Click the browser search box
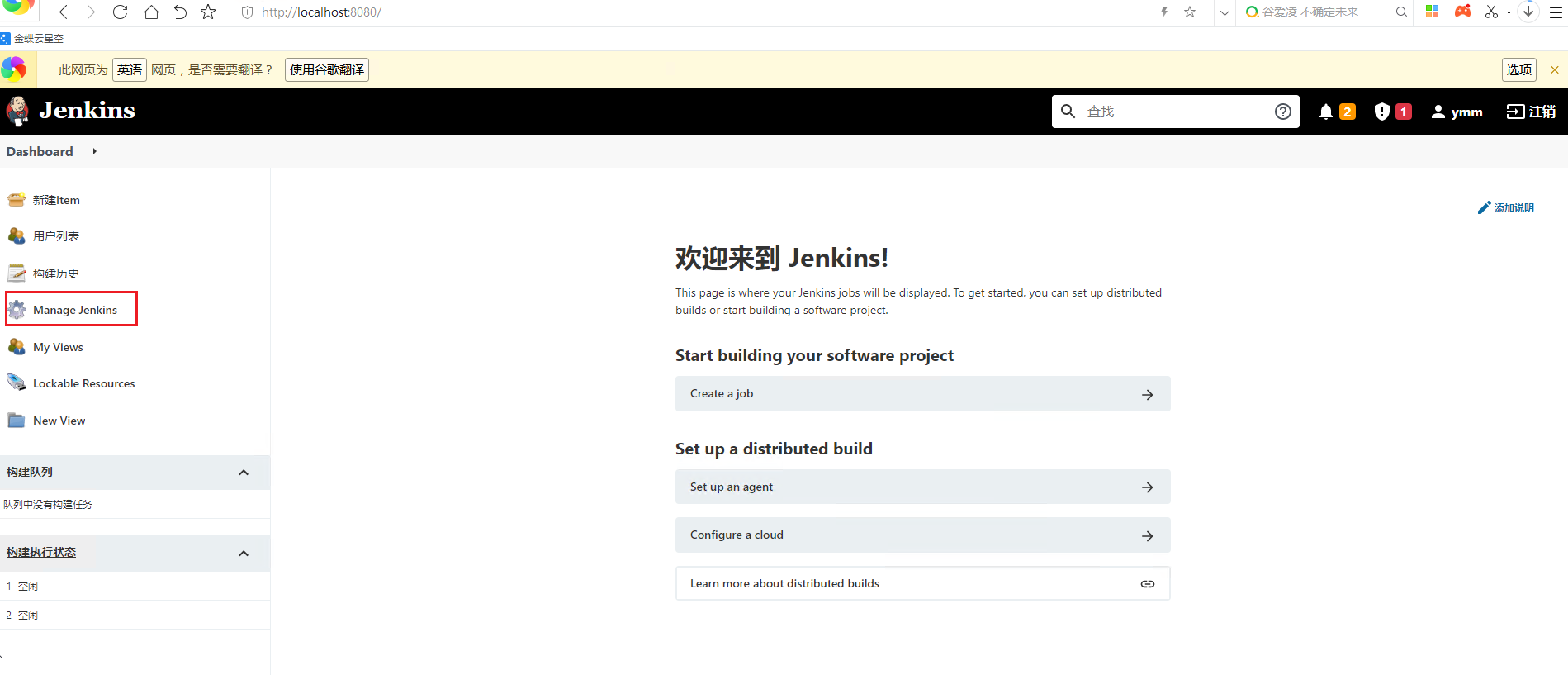 click(x=1326, y=12)
